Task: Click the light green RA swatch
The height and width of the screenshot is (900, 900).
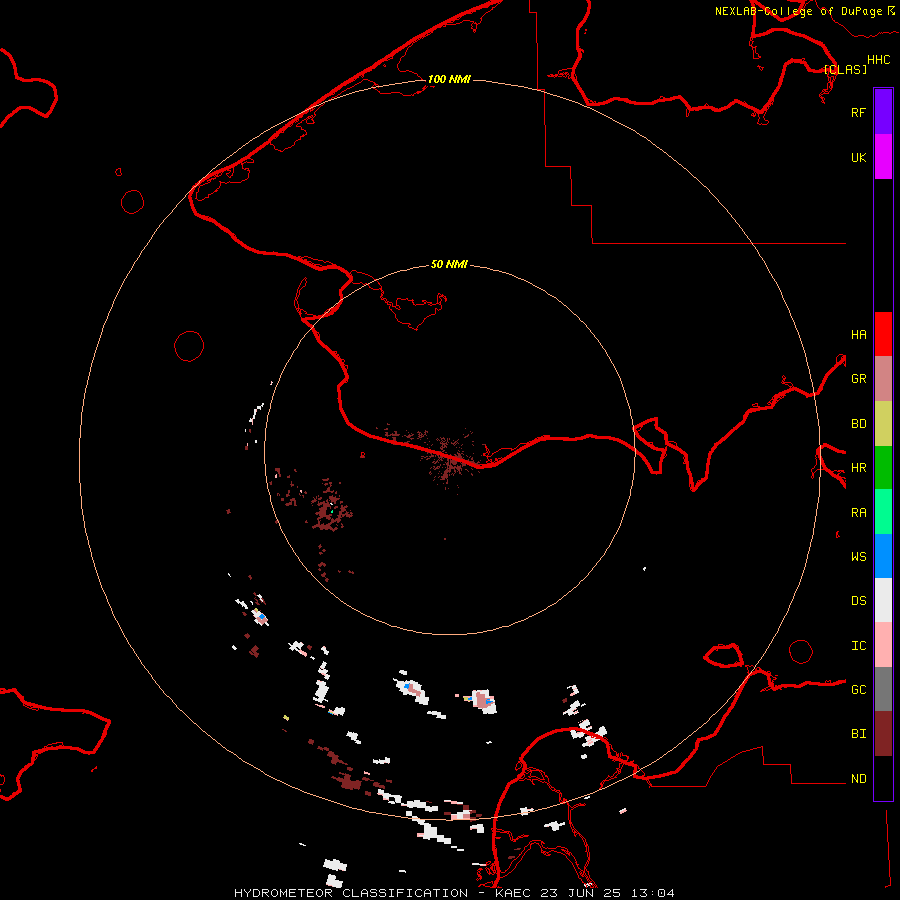Action: click(x=883, y=512)
